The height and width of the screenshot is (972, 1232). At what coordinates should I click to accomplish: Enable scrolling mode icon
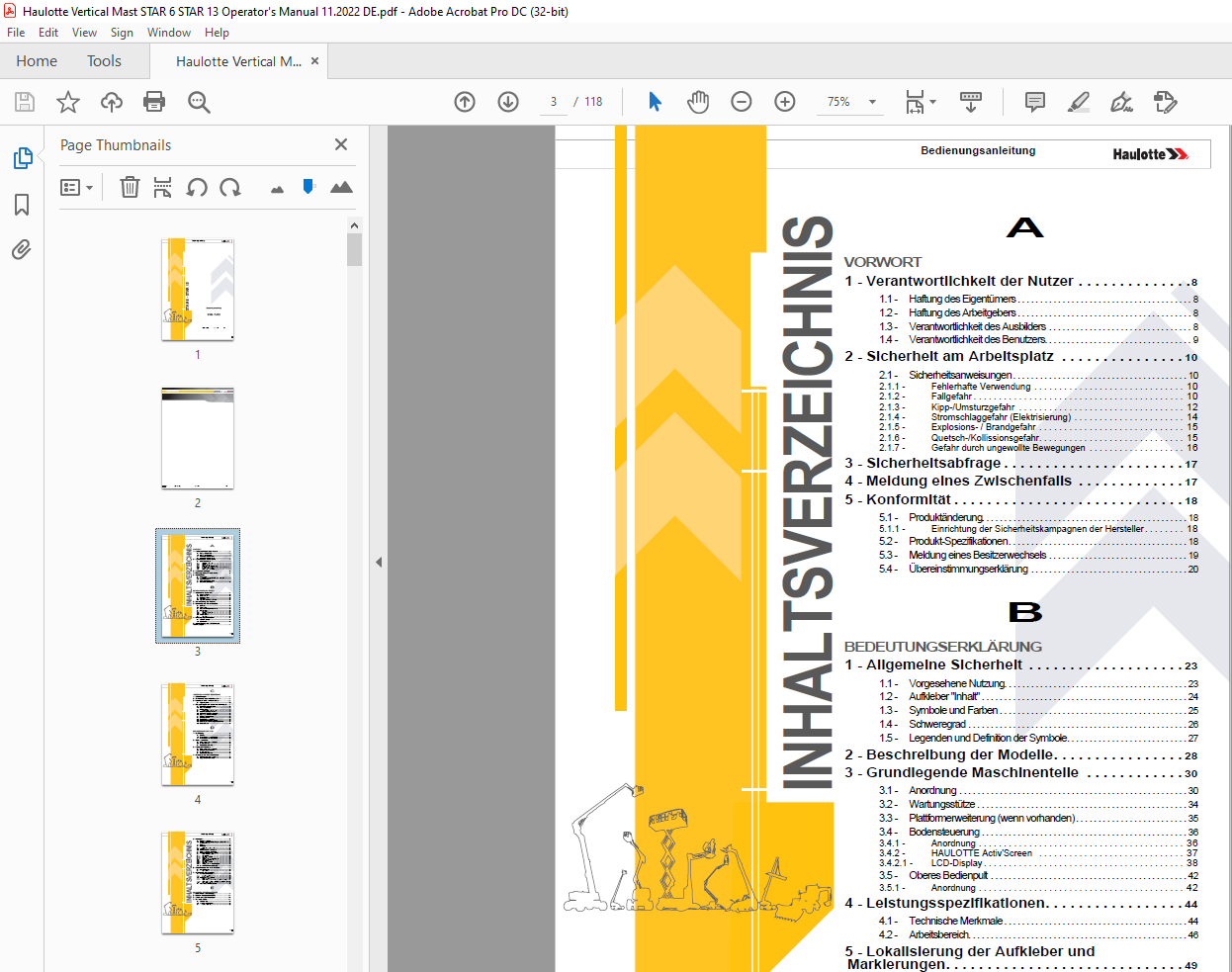point(971,102)
